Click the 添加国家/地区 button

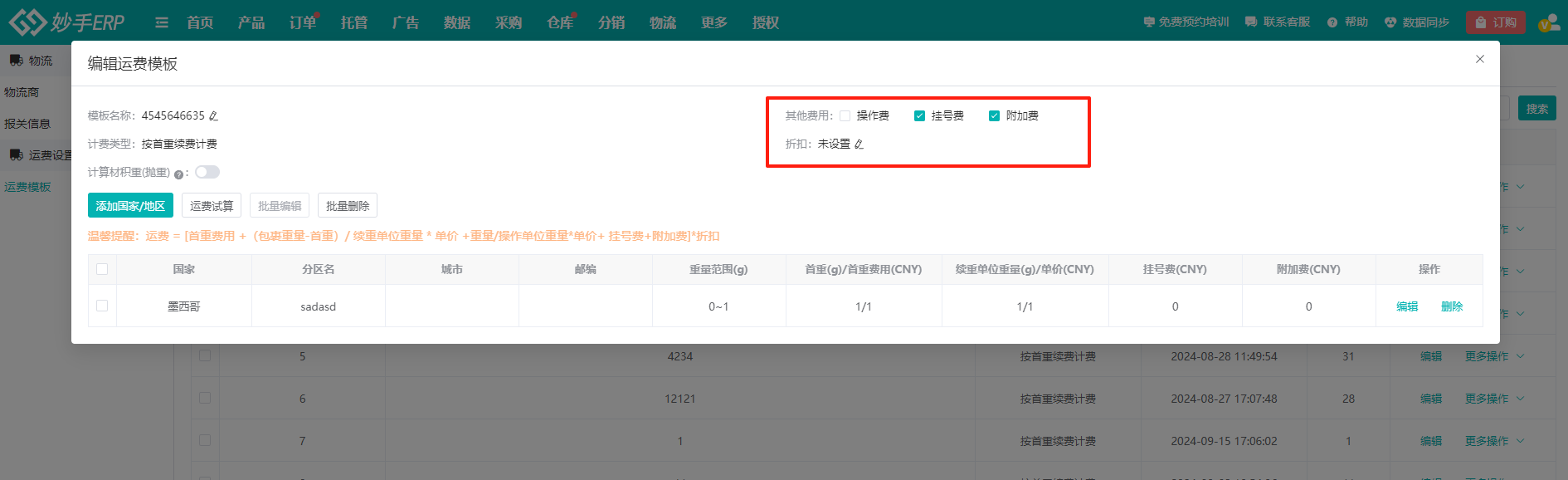pos(130,206)
